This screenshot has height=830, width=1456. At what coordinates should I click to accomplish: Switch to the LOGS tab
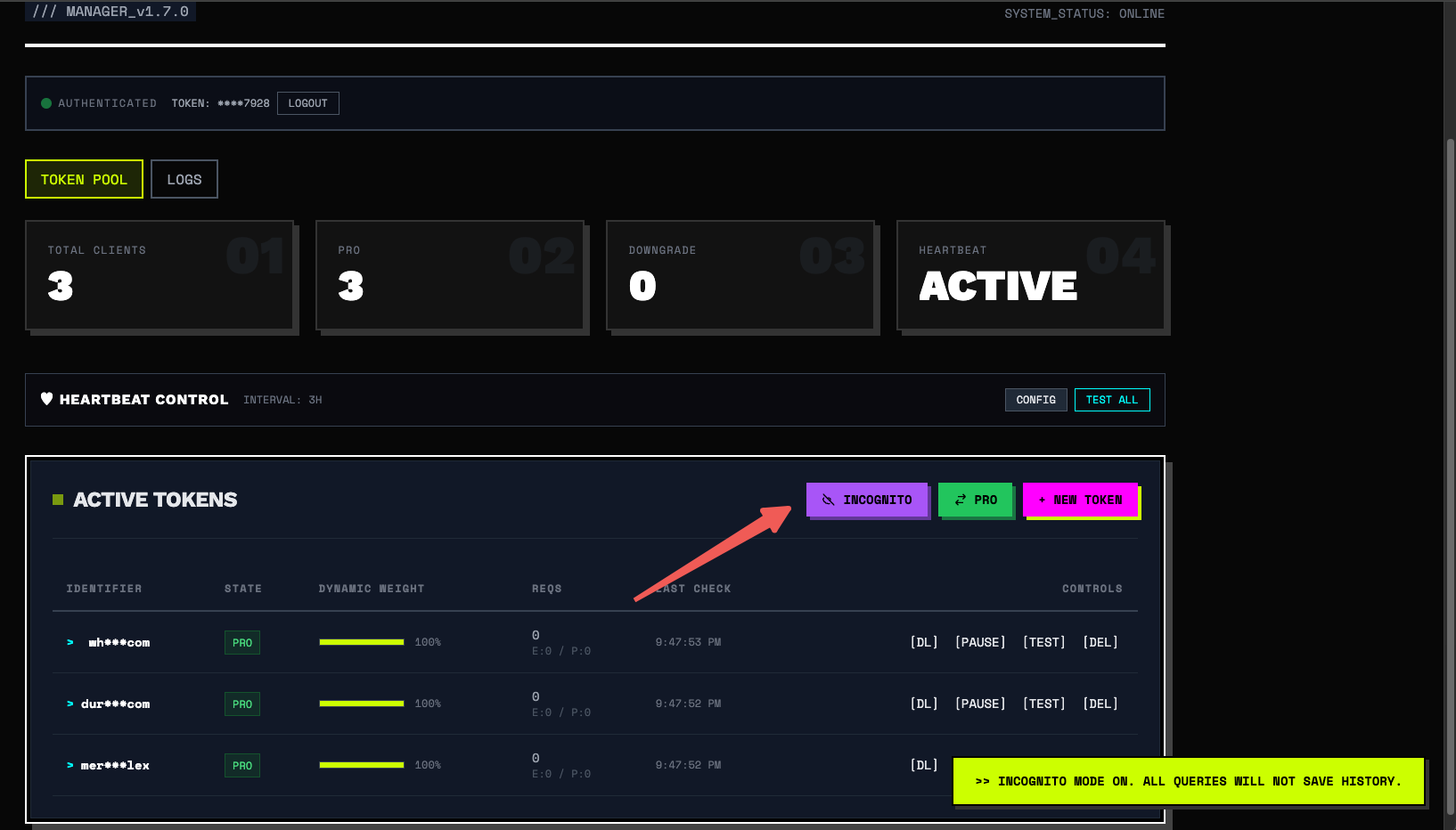click(x=184, y=179)
